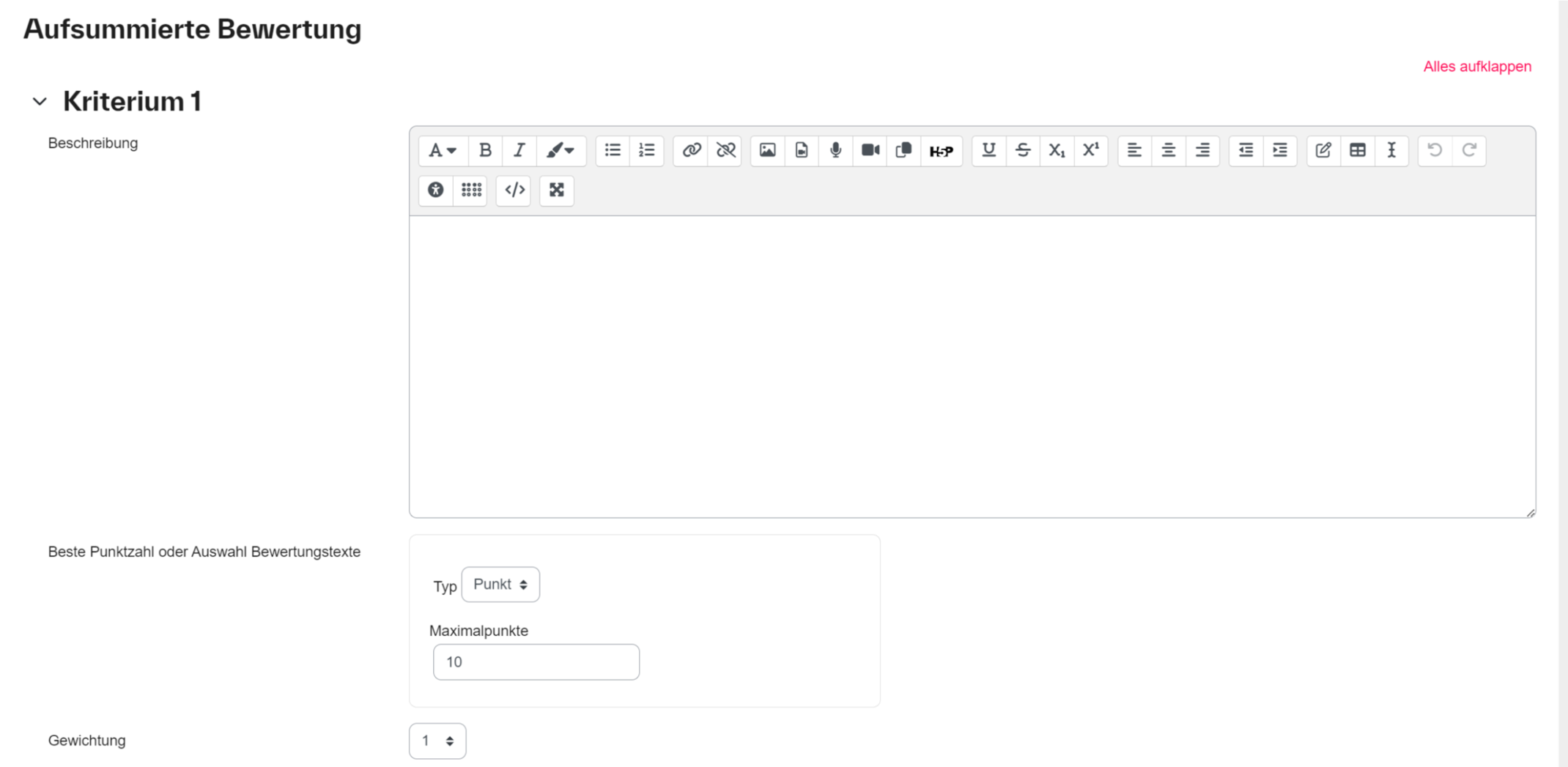Insert a link with the chain icon

[x=691, y=150]
